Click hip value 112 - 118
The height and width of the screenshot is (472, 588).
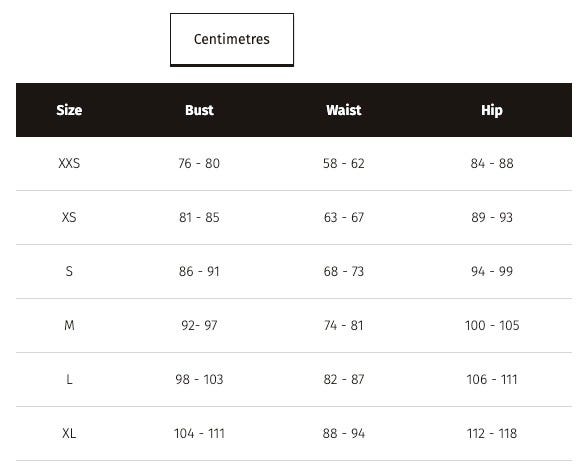[x=492, y=433]
